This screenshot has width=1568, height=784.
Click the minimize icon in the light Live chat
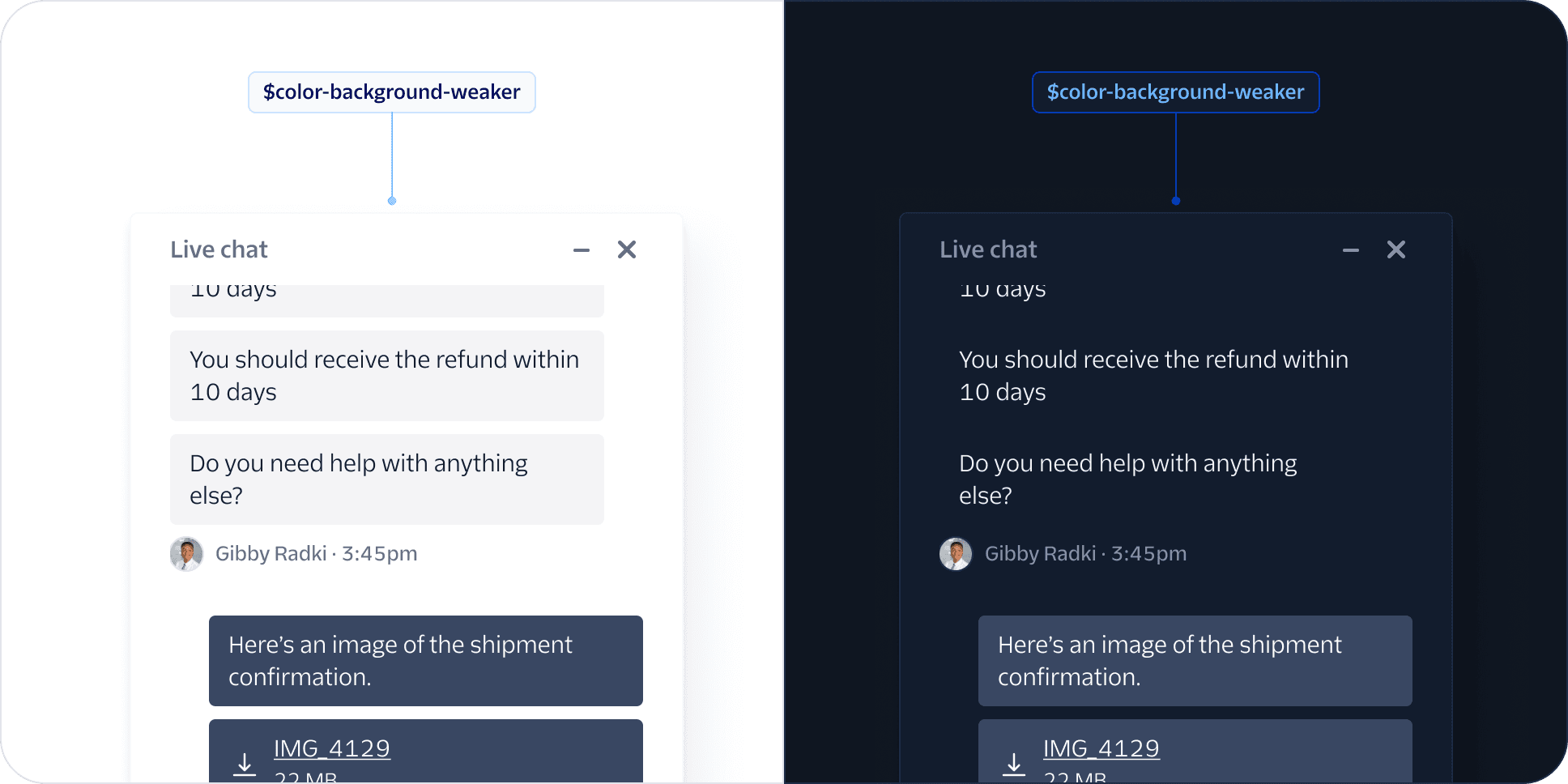[581, 249]
